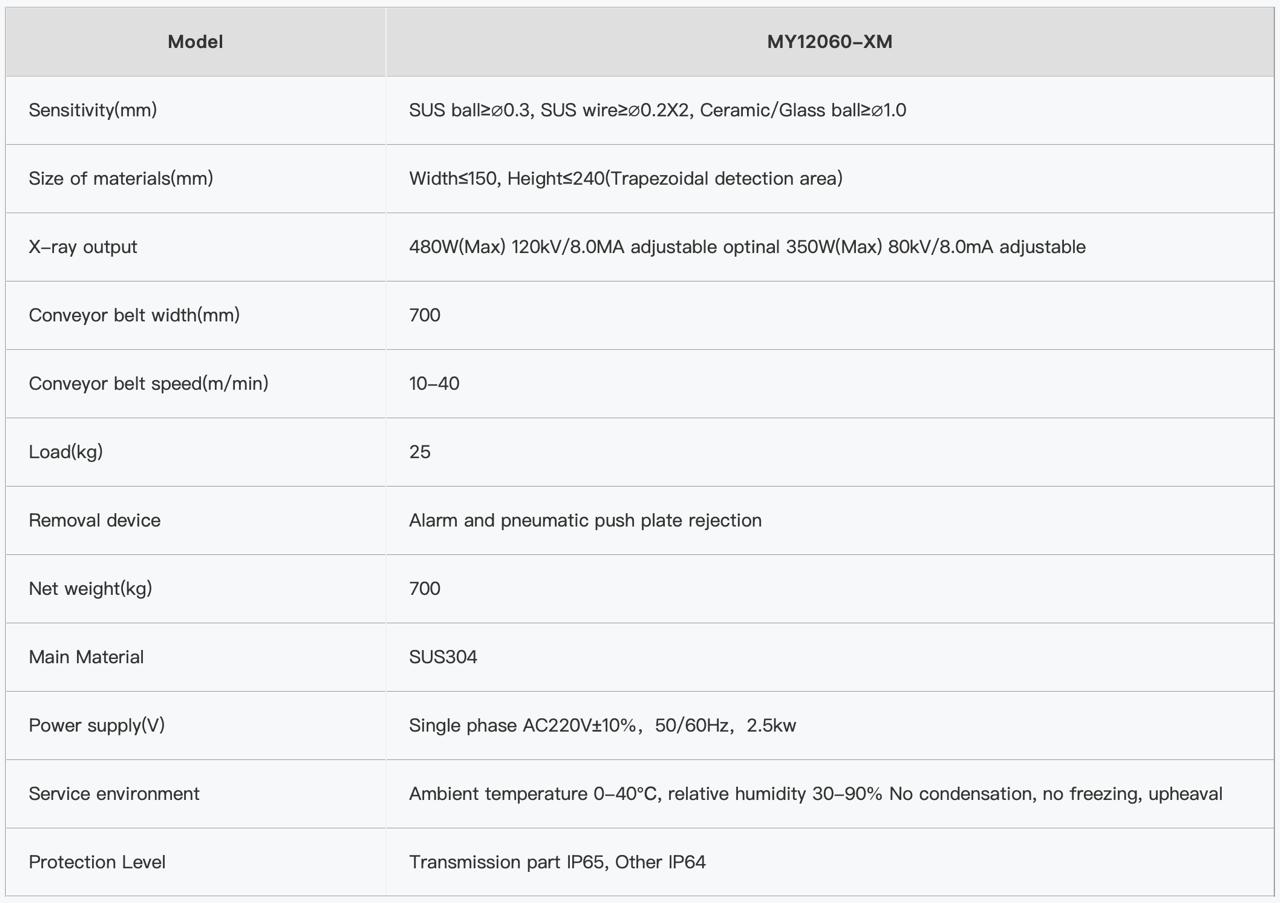The height and width of the screenshot is (903, 1280).
Task: Select the 10-40 belt speed value
Action: point(434,384)
